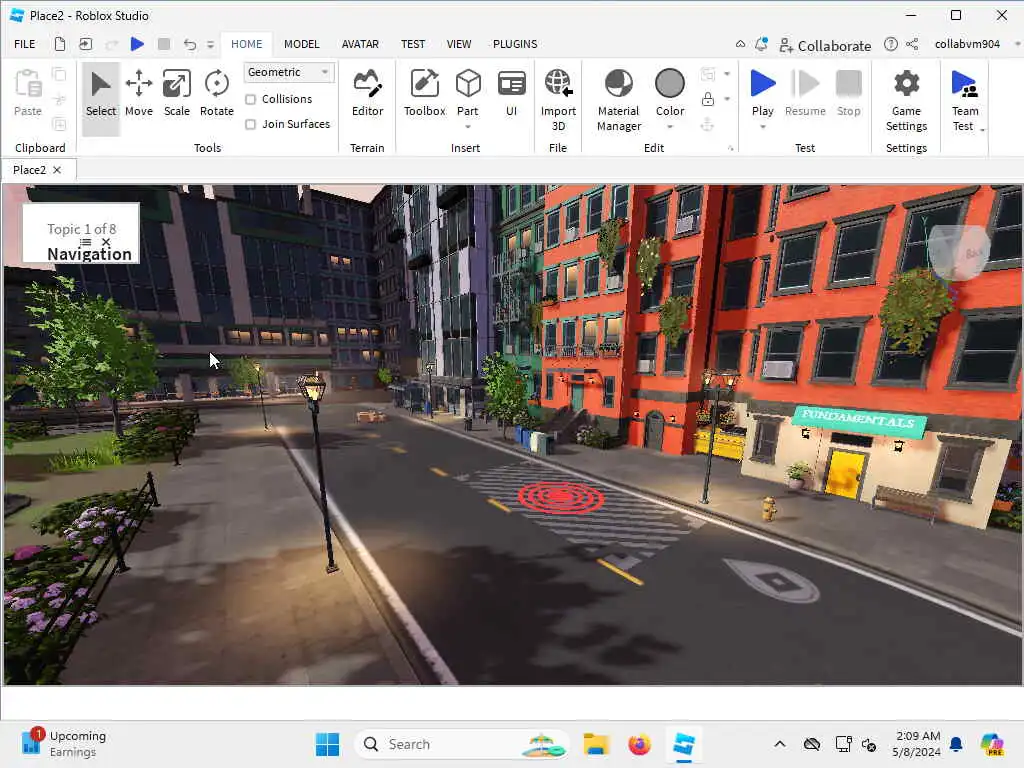
Task: Toggle the Collisions checkbox
Action: coord(250,99)
